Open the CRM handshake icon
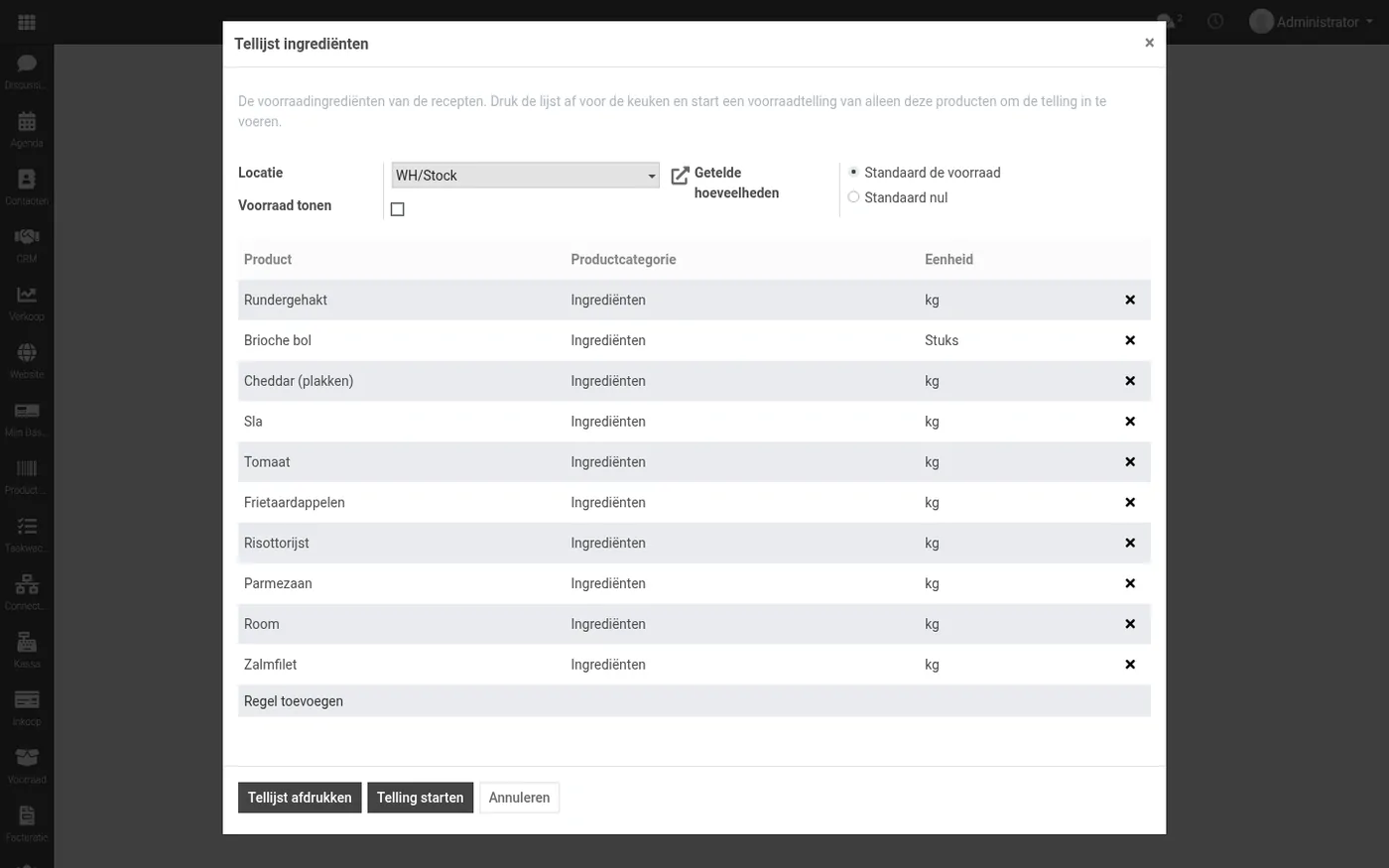1389x868 pixels. point(27,244)
